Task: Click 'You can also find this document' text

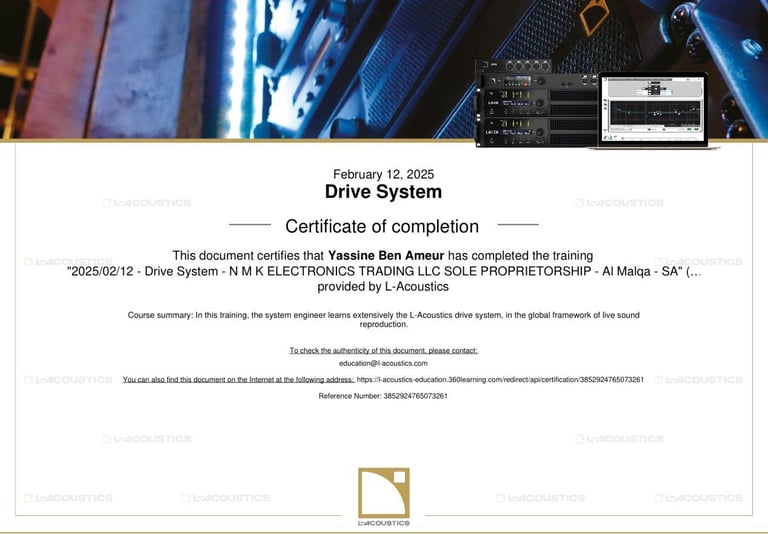Action: (239, 380)
